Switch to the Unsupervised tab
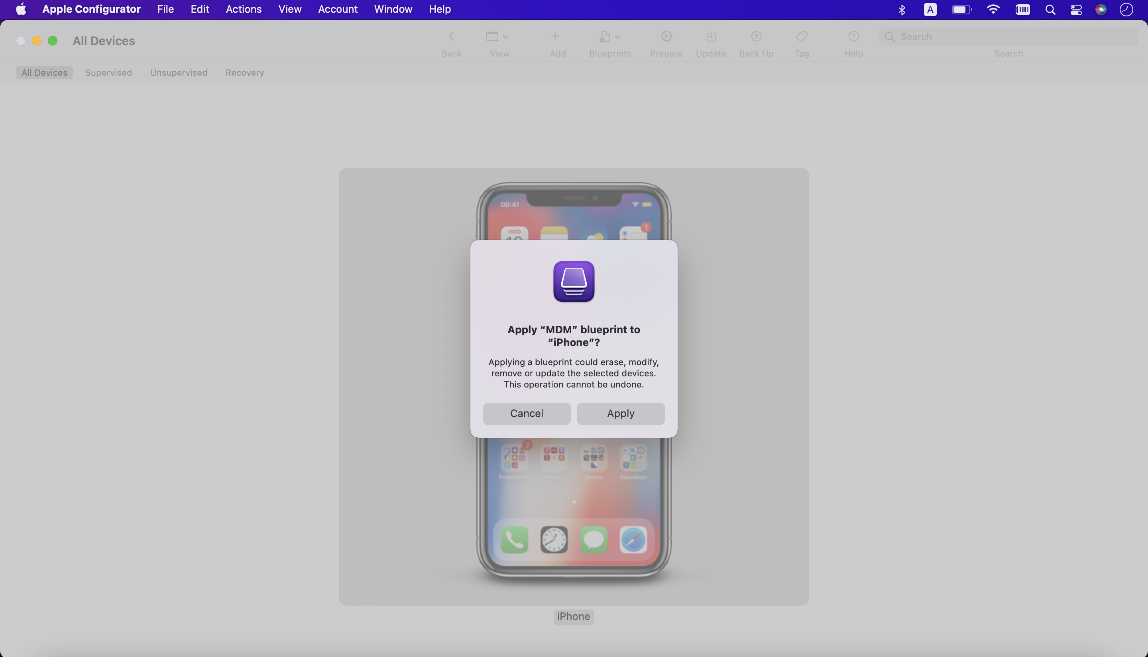The width and height of the screenshot is (1148, 657). tap(179, 73)
